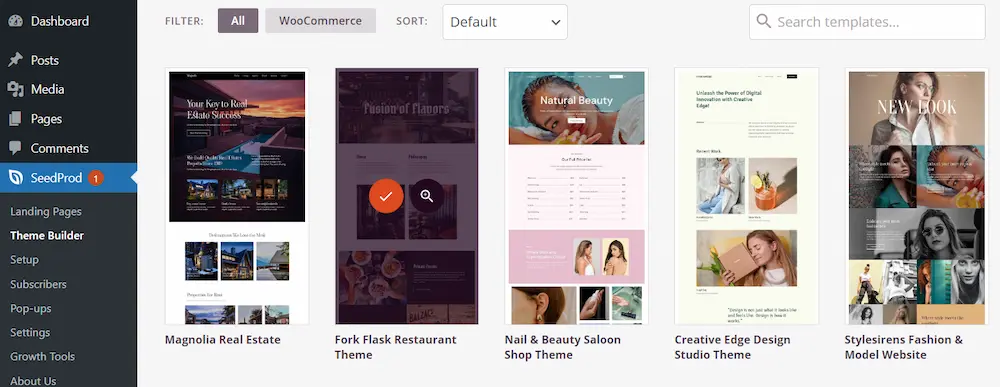
Task: Click the Nail & Beauty Saloon Shop Theme title
Action: click(562, 347)
